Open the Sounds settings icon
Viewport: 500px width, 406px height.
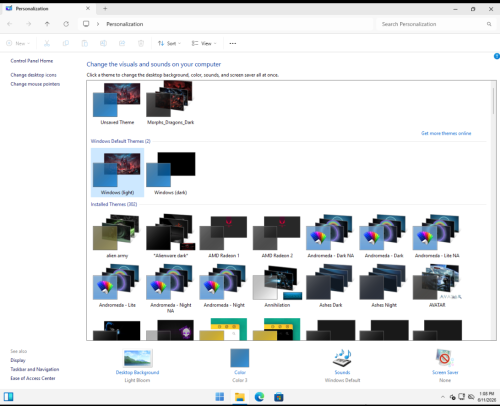point(342,358)
